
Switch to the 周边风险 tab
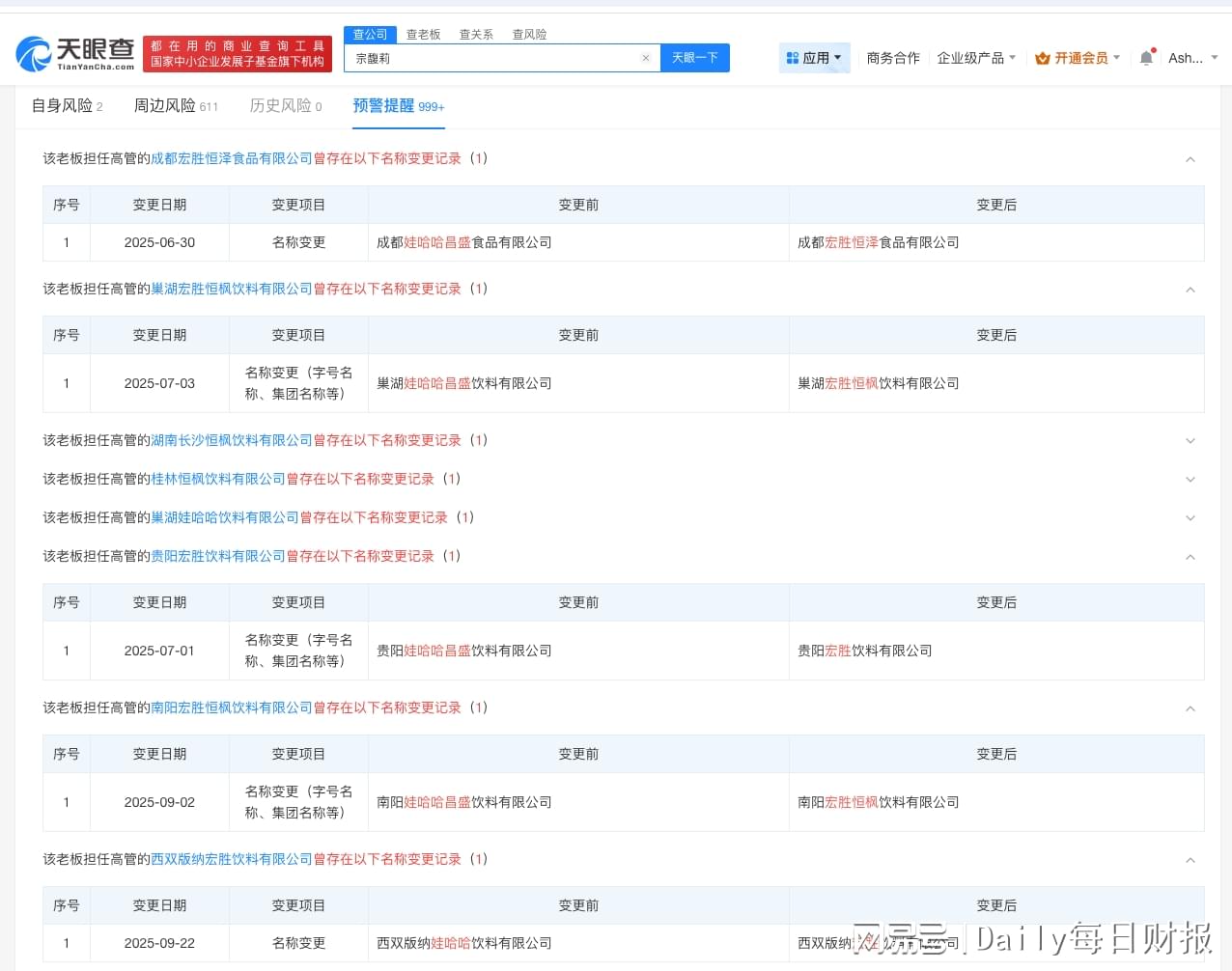175,106
